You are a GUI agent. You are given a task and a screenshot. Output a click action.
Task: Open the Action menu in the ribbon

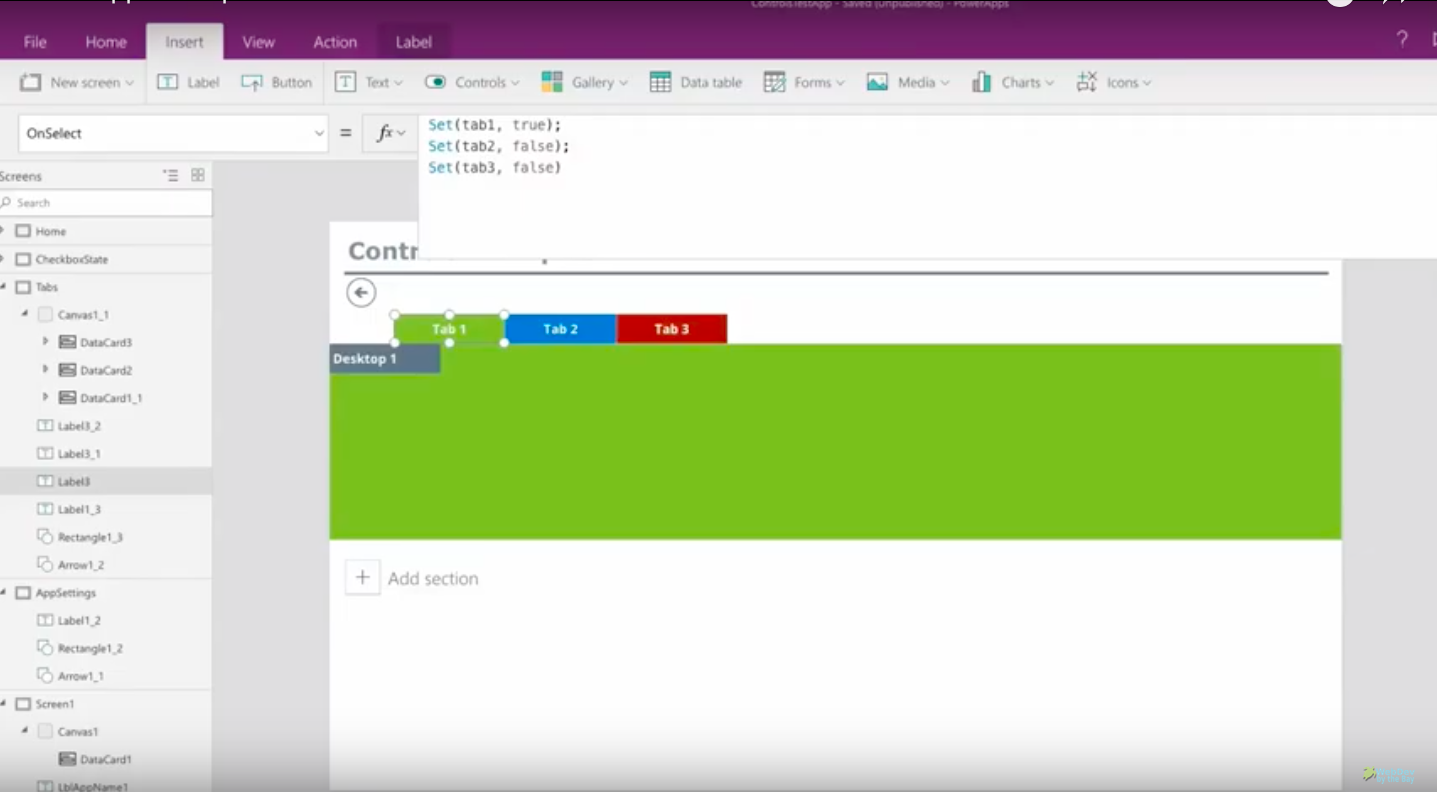pyautogui.click(x=334, y=41)
